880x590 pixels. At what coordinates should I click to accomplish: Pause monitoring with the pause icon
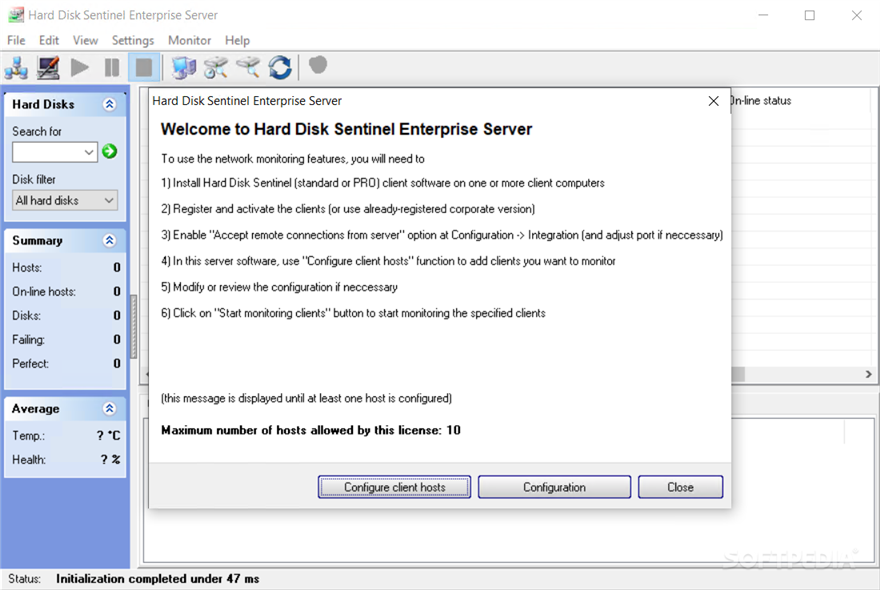[x=112, y=67]
